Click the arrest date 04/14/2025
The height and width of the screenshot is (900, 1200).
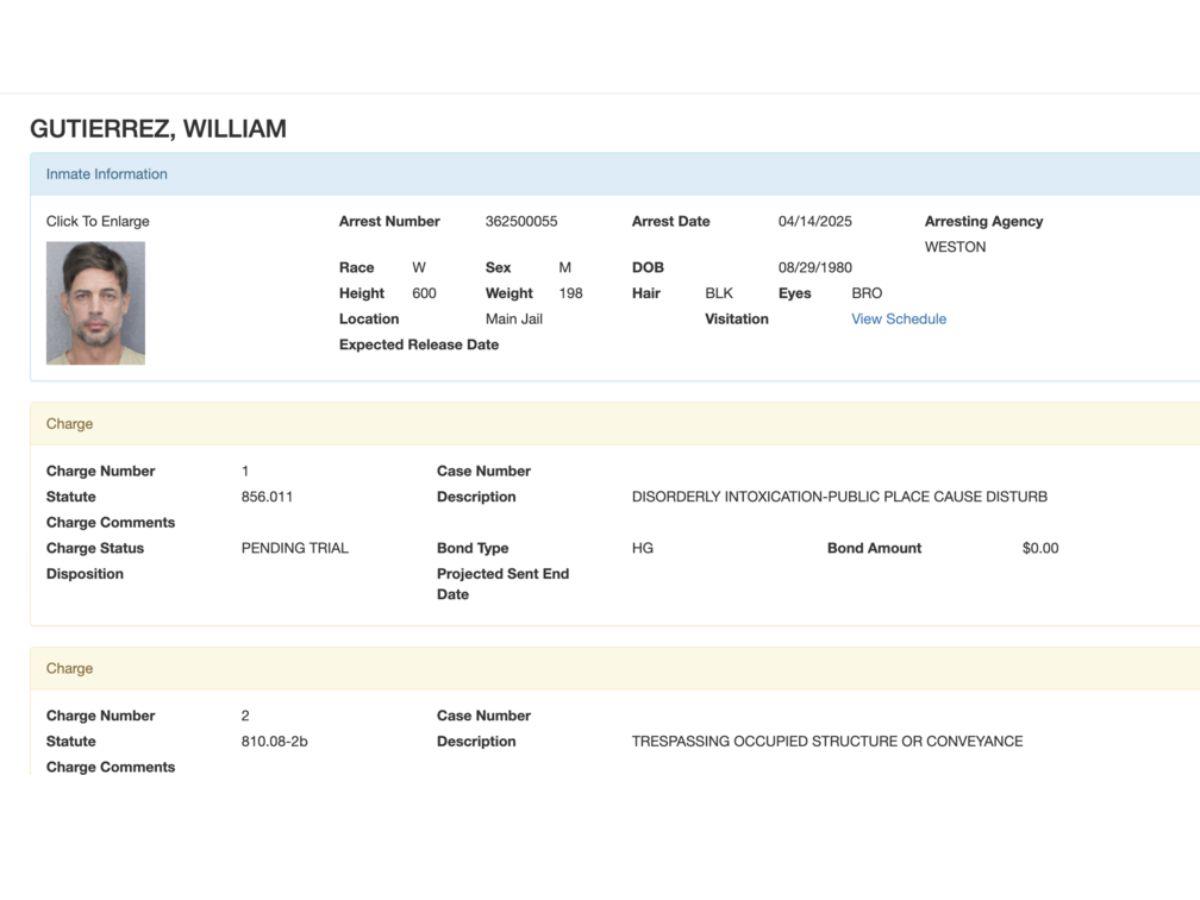point(815,221)
